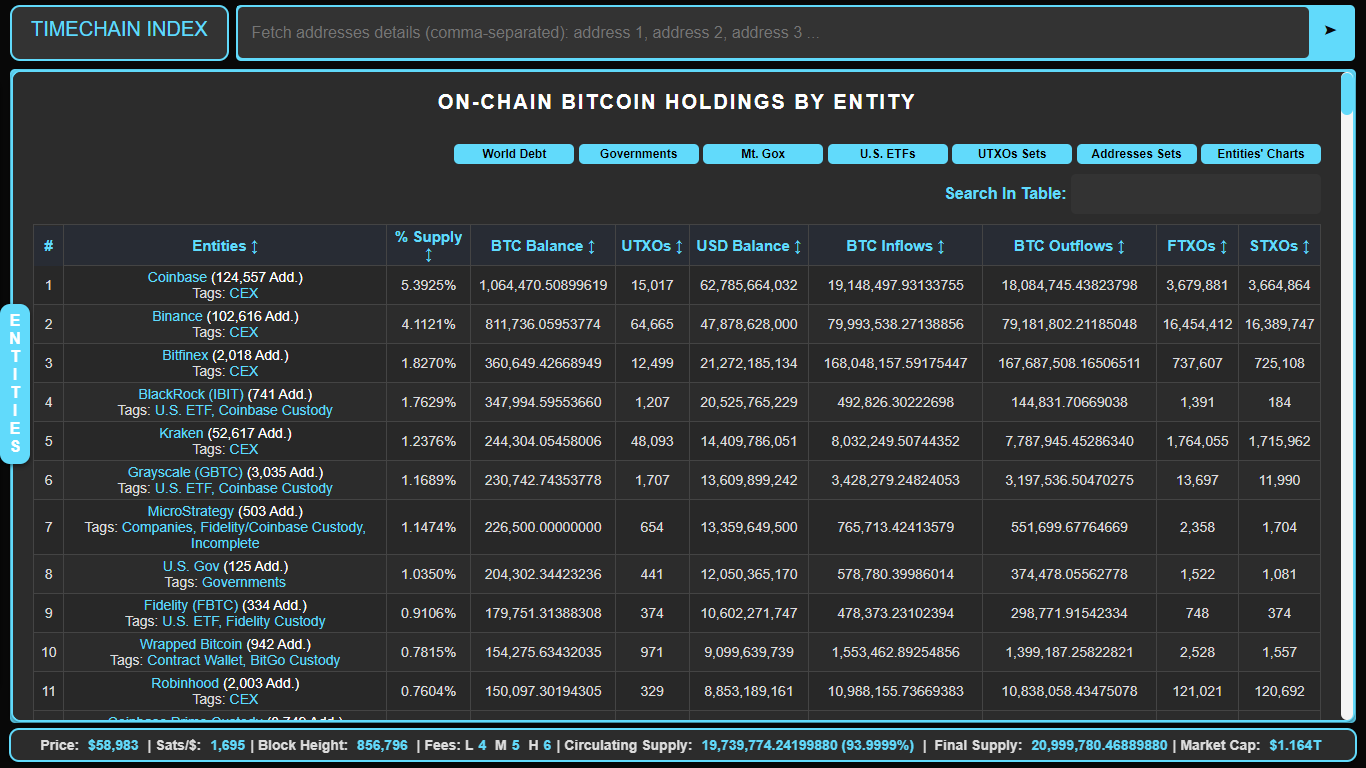Open the Coinbase entity link

coord(177,277)
